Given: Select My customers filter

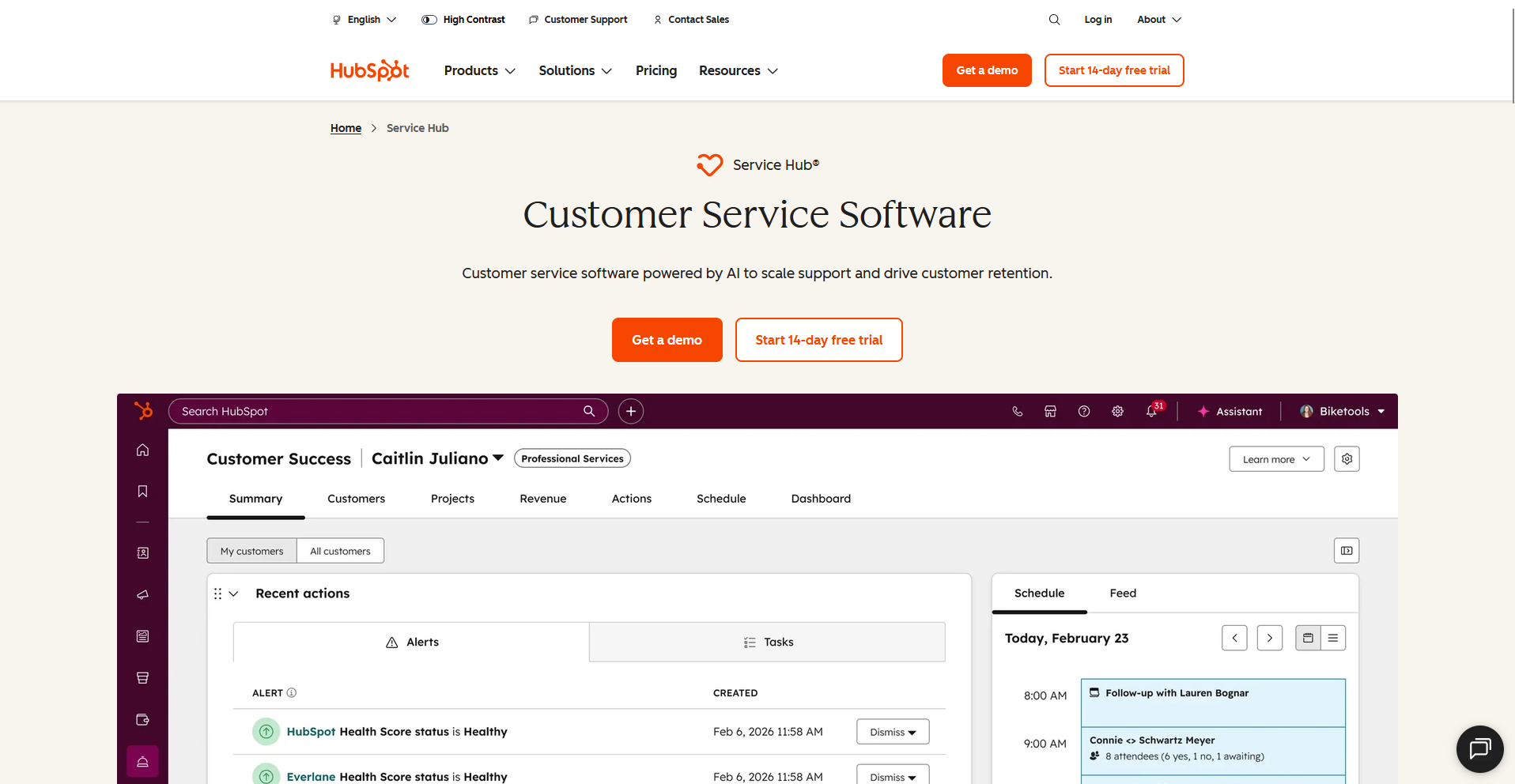Looking at the screenshot, I should [x=251, y=551].
